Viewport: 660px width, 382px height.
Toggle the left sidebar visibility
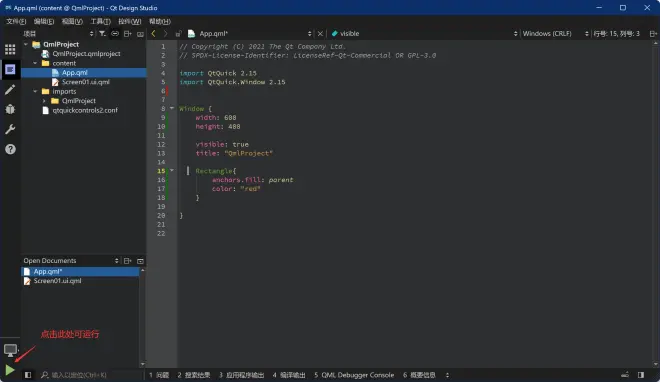(x=28, y=374)
